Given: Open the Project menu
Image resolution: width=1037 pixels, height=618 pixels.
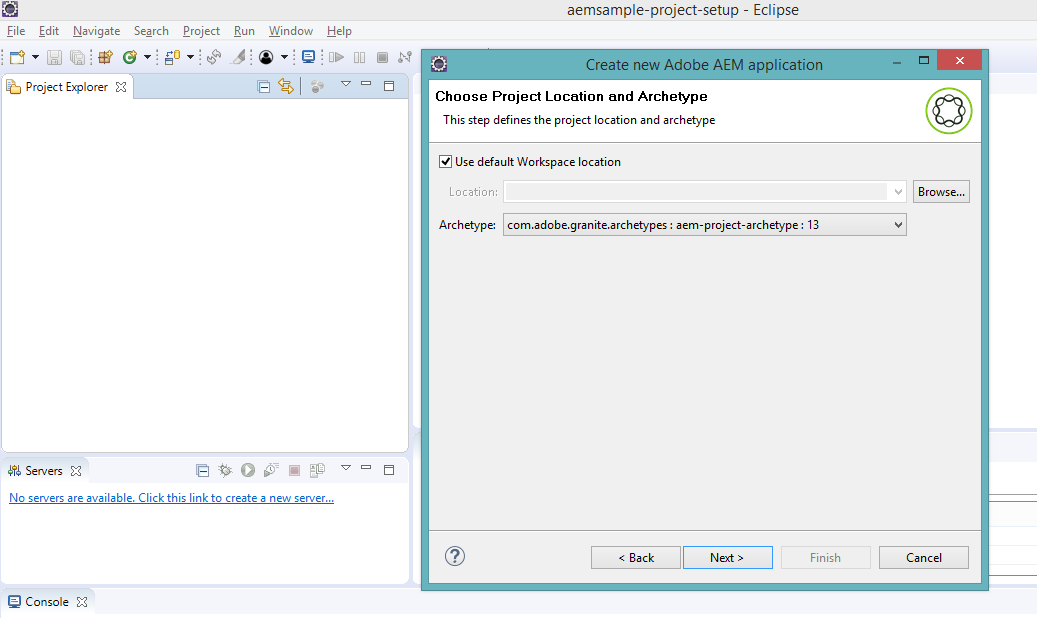Looking at the screenshot, I should pos(201,31).
